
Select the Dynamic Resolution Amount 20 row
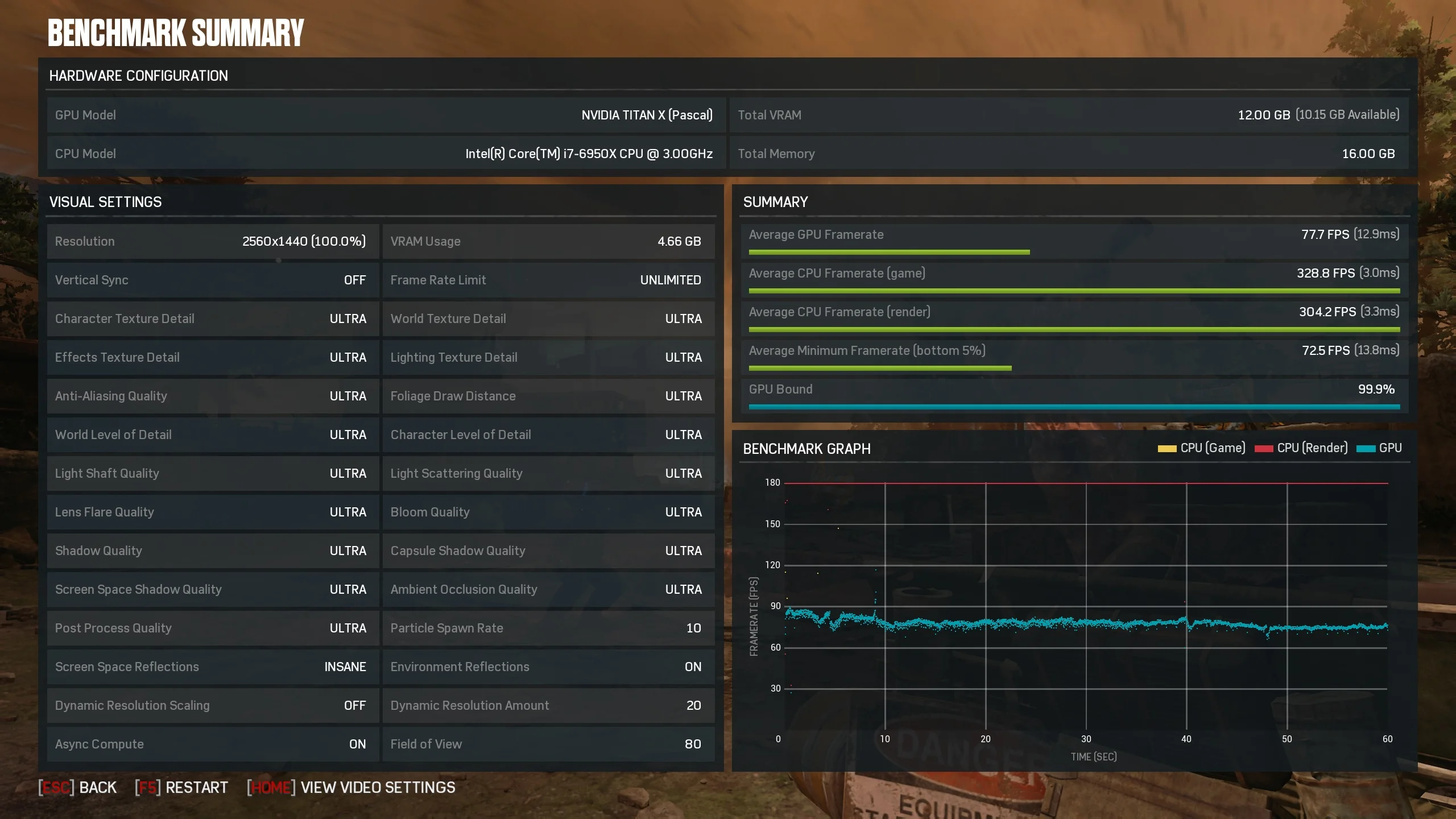(x=548, y=706)
